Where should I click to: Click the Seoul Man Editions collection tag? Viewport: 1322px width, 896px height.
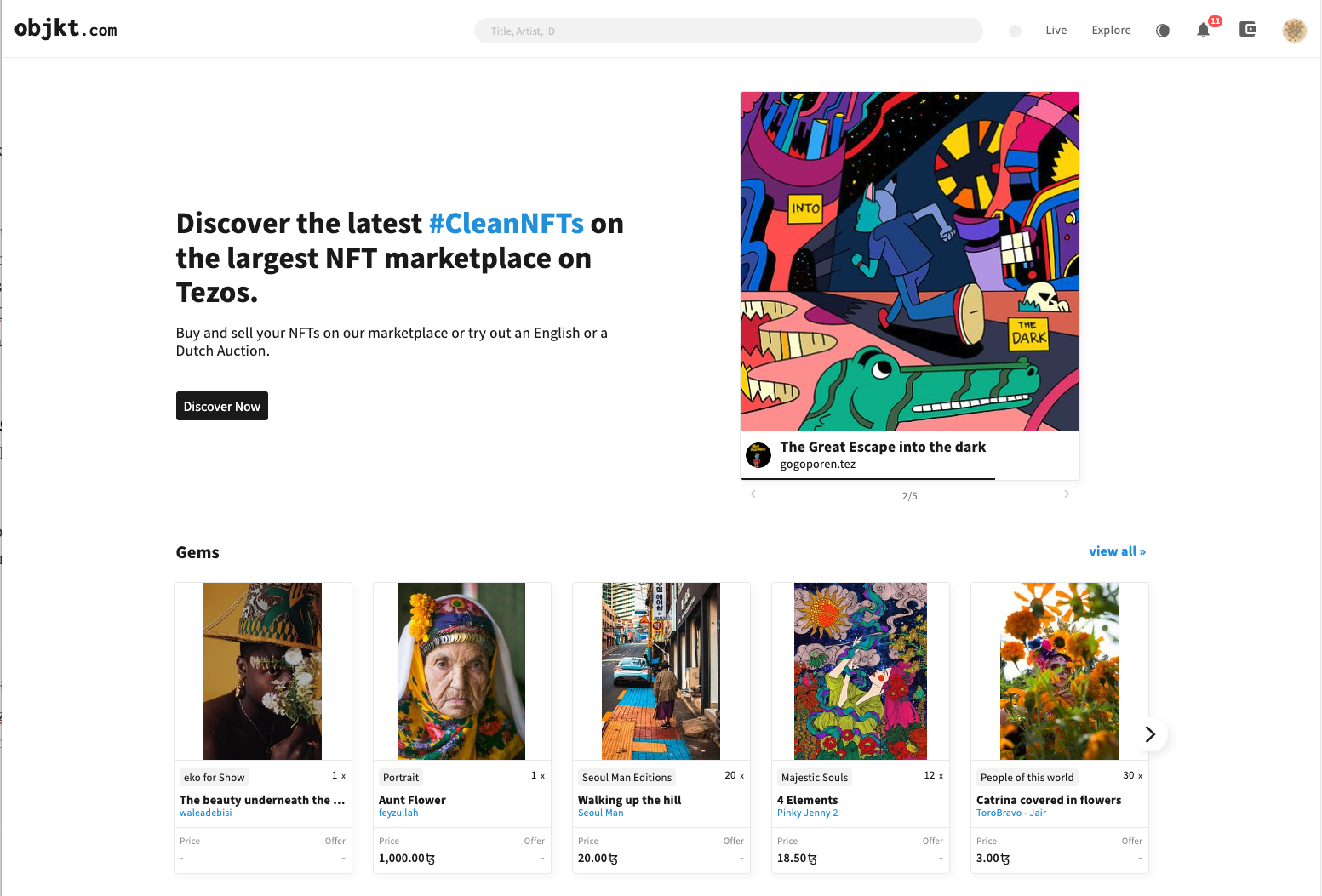tap(627, 777)
